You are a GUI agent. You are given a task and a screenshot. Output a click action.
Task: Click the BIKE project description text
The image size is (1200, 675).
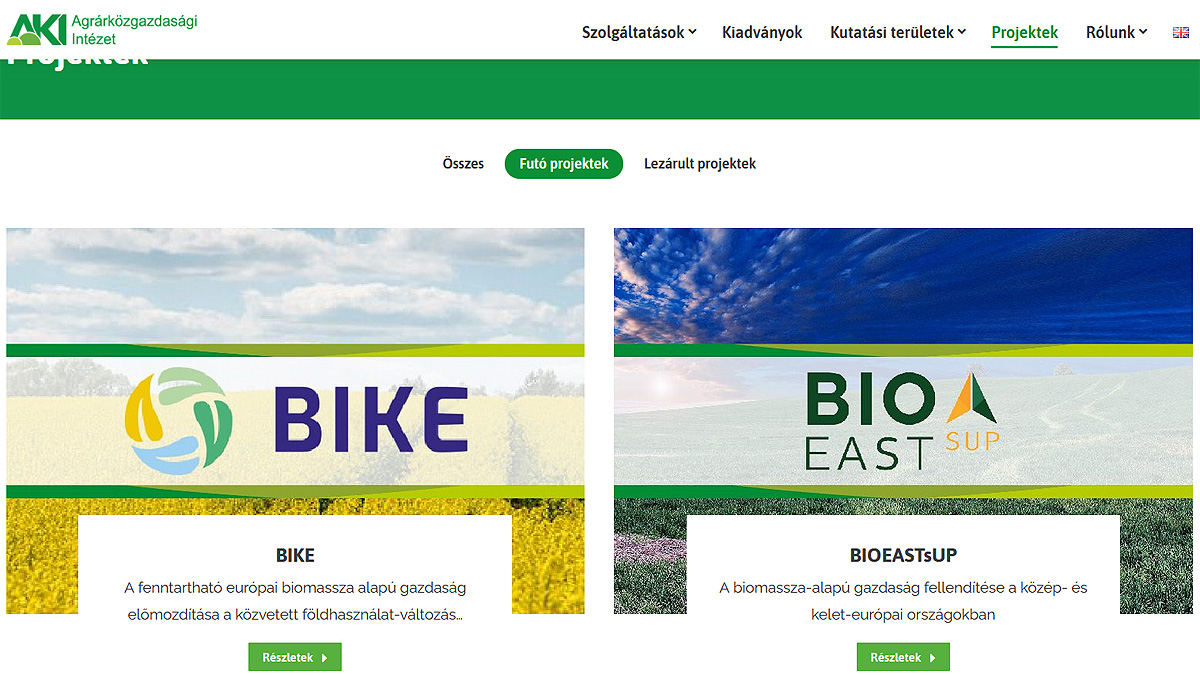coord(295,601)
